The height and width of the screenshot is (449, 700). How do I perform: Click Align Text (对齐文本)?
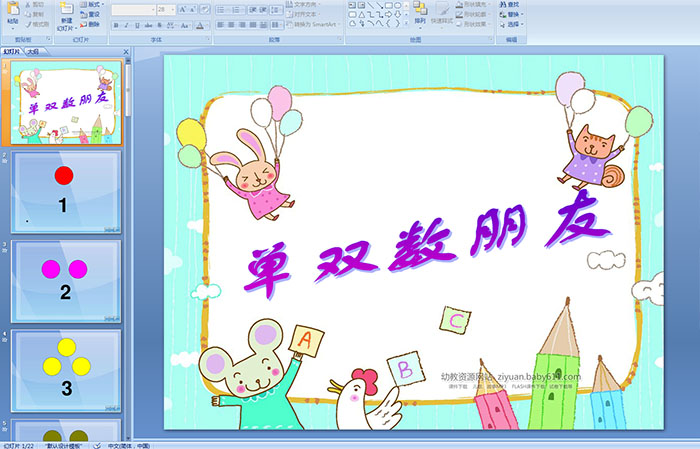tap(301, 14)
